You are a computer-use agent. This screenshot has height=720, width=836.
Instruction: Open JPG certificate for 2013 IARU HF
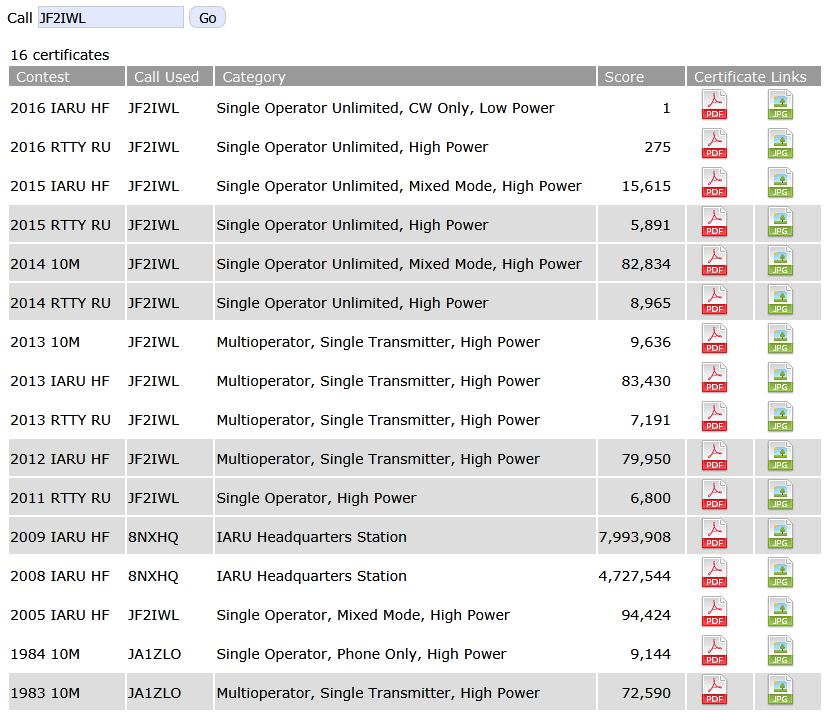780,378
